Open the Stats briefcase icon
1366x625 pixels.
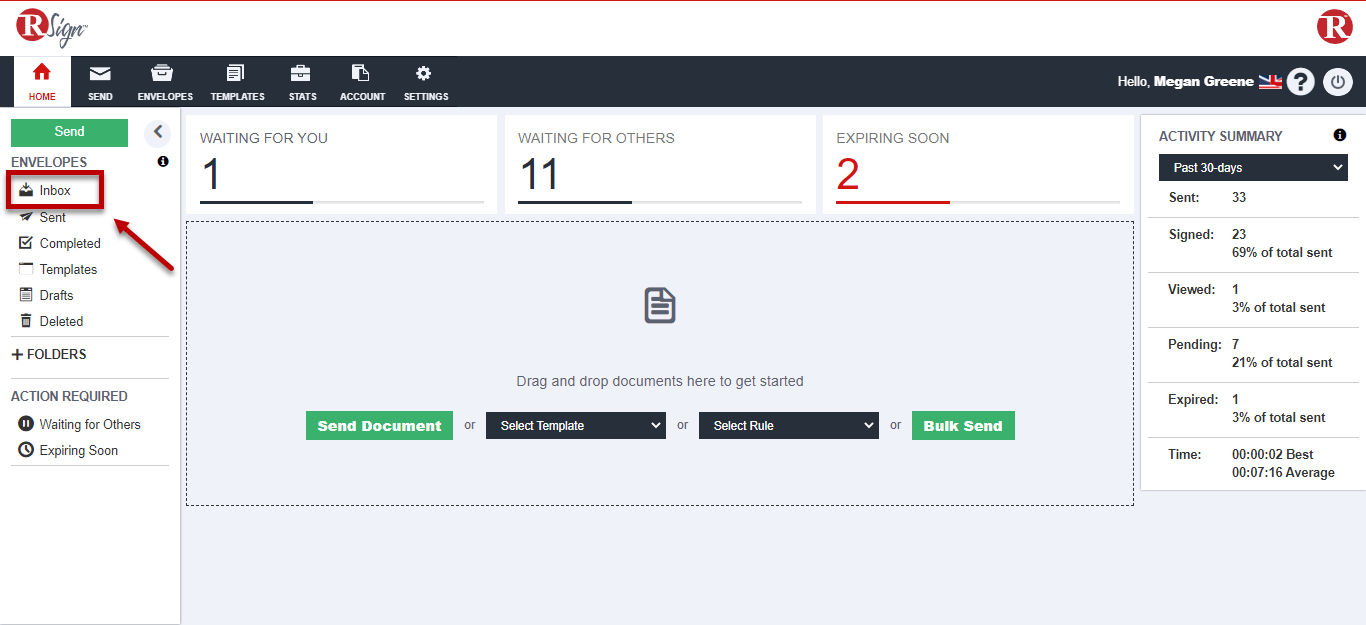point(302,82)
